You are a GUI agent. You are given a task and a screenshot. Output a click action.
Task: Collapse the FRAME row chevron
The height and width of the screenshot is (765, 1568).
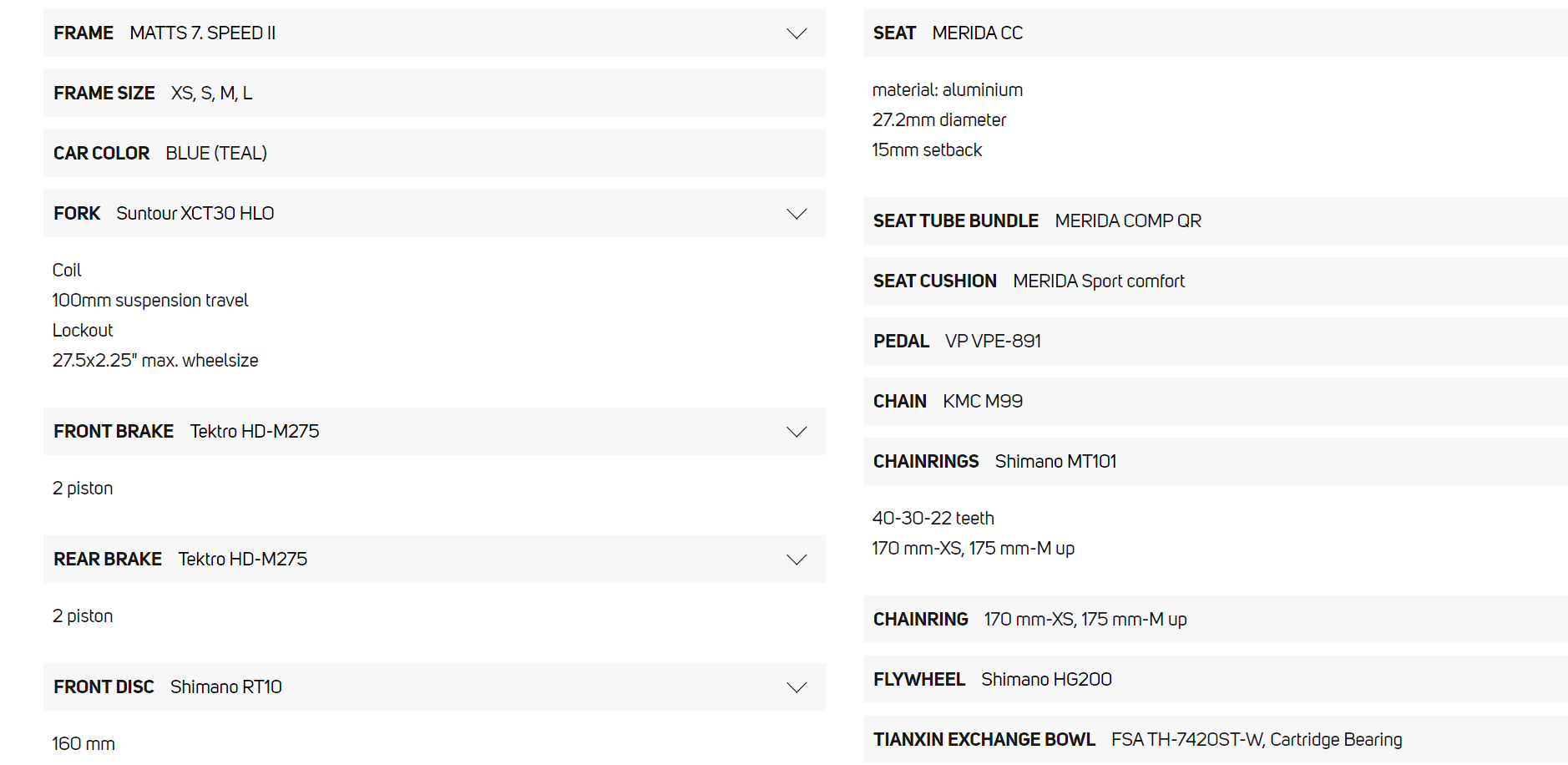(797, 33)
